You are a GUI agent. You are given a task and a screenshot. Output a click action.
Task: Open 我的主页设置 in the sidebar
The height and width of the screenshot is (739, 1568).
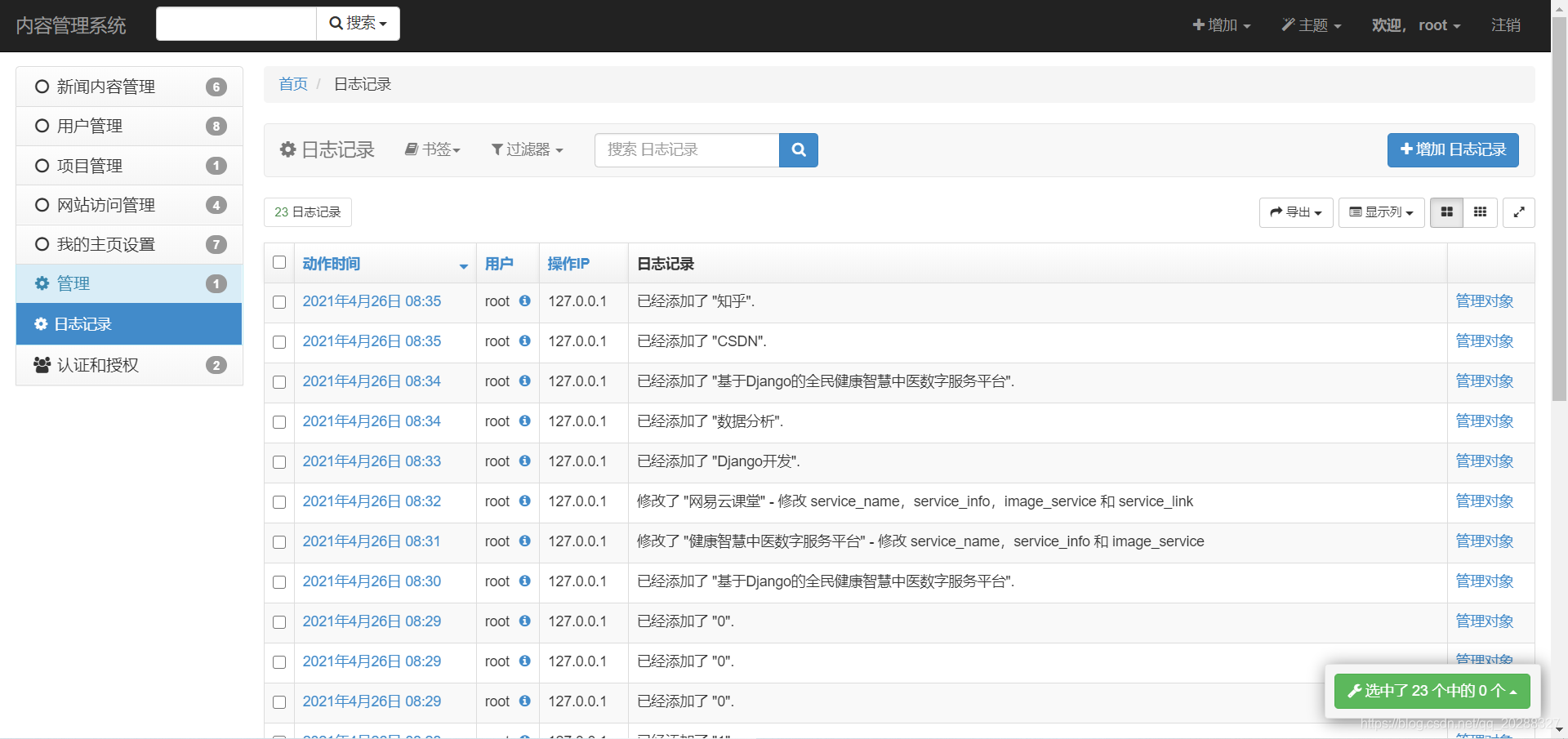tap(129, 244)
